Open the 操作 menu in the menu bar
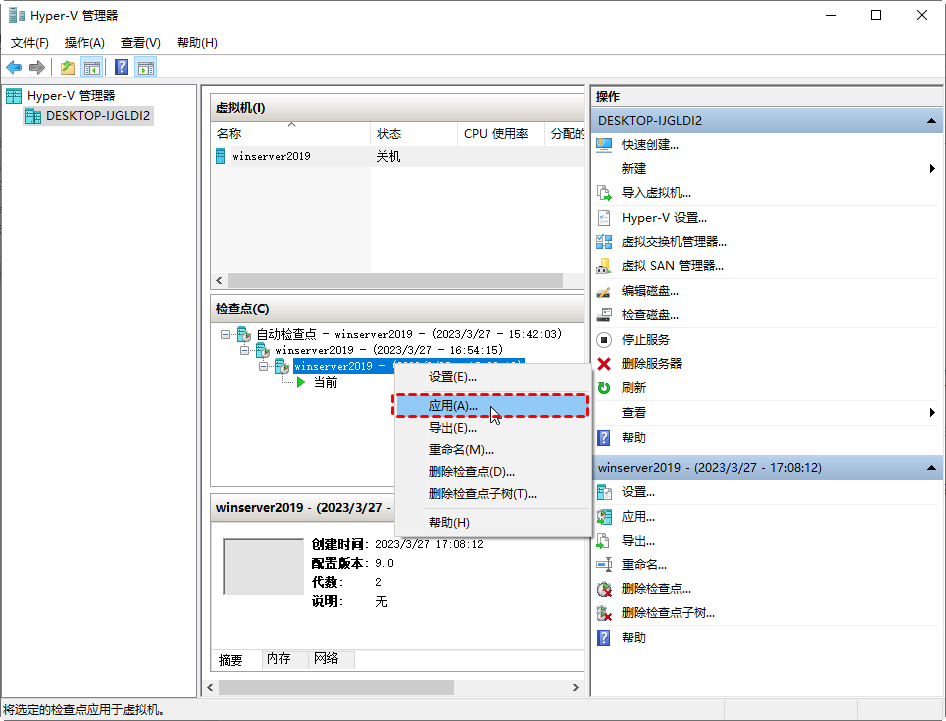This screenshot has height=721, width=946. [x=84, y=42]
